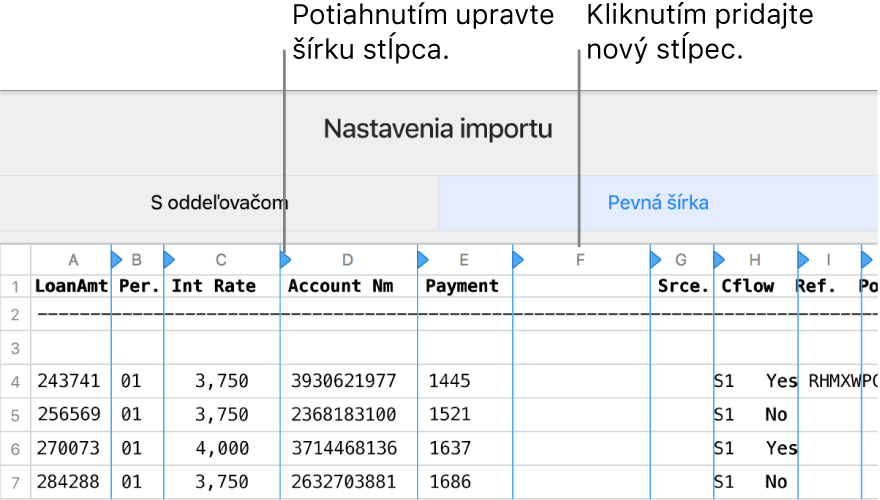The width and height of the screenshot is (880, 500).
Task: Select the row 4 number header
Action: (x=15, y=381)
